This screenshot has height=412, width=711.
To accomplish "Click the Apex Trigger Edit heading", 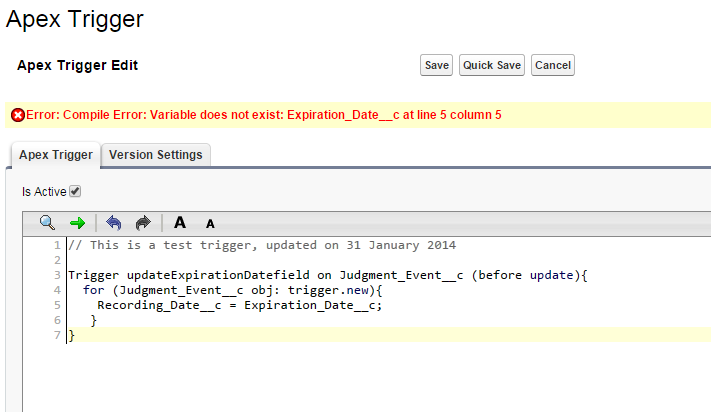I will [x=78, y=65].
